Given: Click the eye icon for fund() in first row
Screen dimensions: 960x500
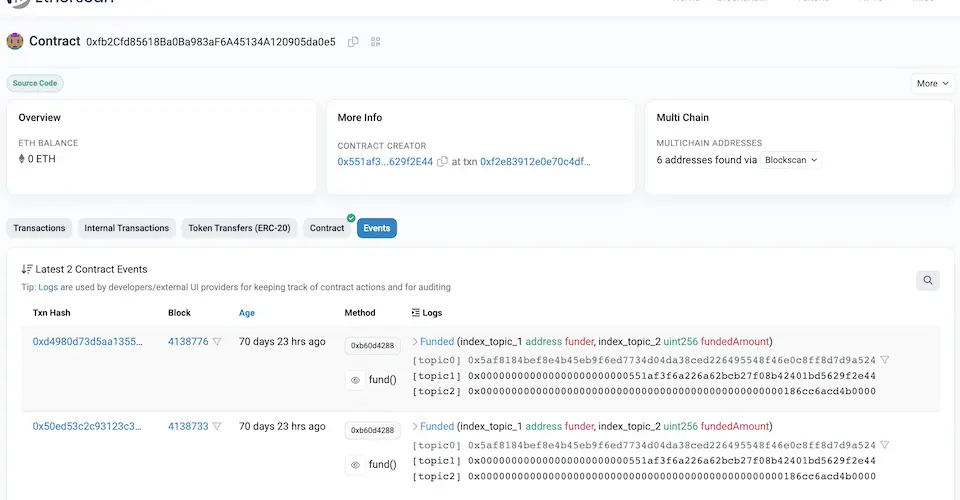Looking at the screenshot, I should pyautogui.click(x=355, y=380).
